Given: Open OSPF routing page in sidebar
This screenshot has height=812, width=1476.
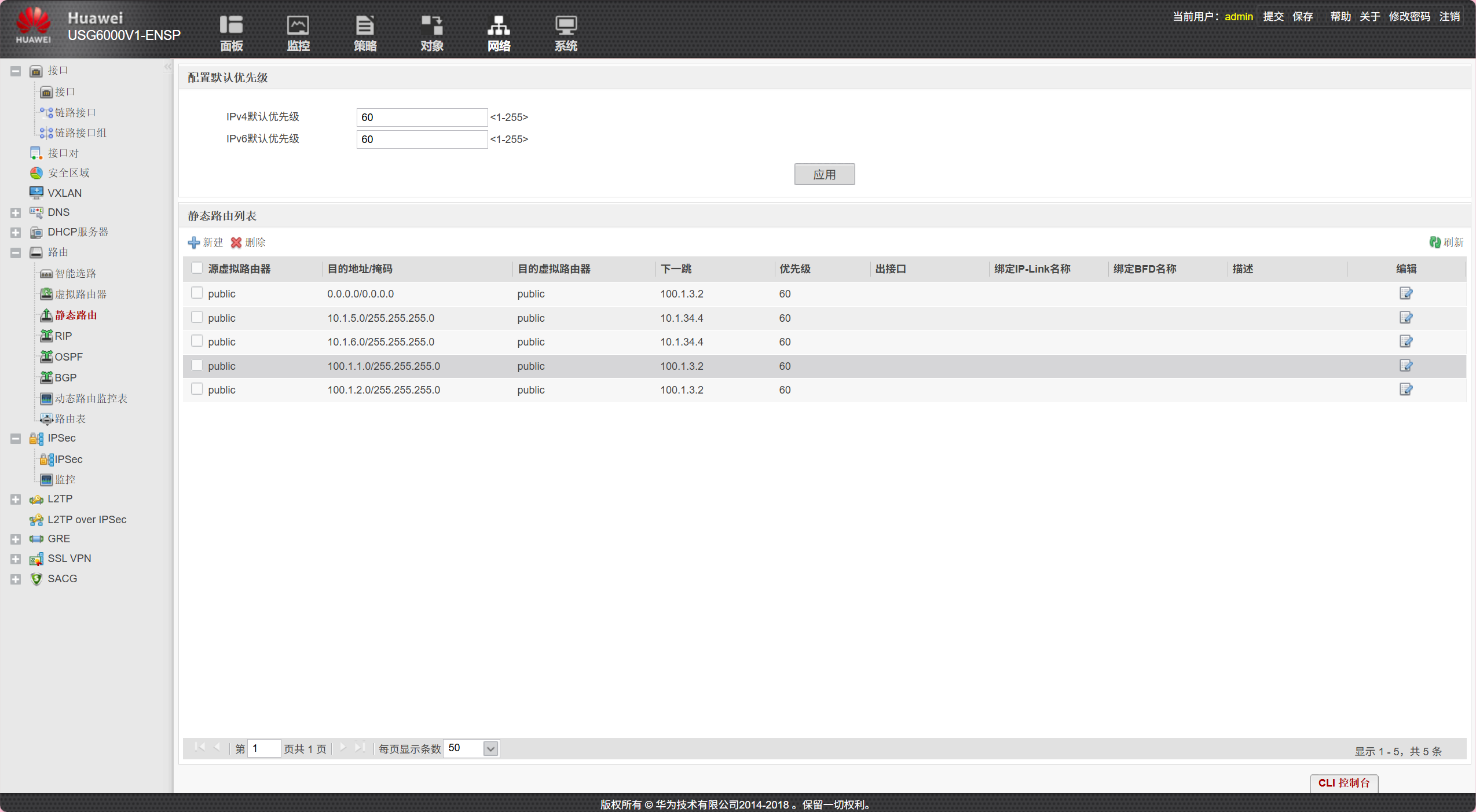Looking at the screenshot, I should 68,357.
